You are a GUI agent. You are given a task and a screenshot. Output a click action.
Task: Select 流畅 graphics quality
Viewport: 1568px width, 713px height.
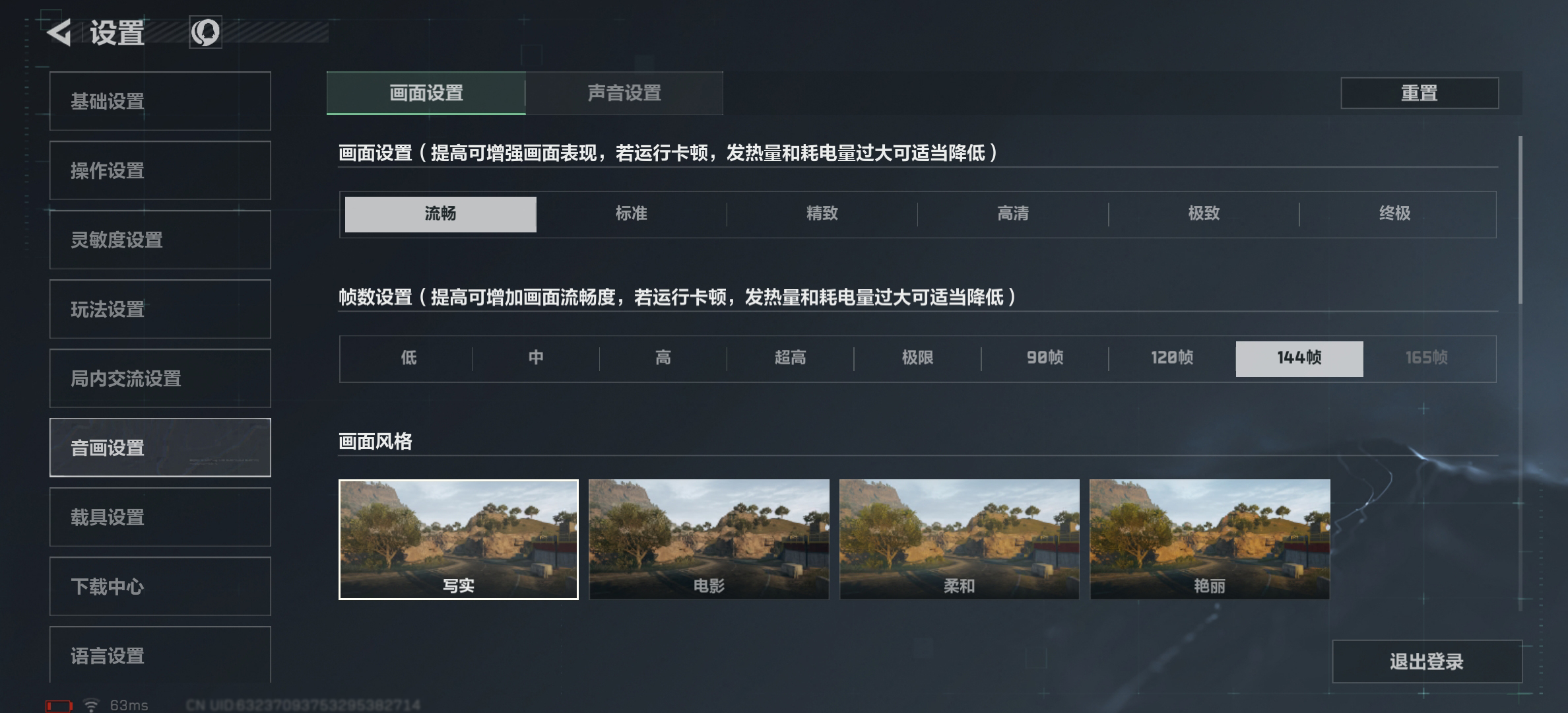click(440, 214)
